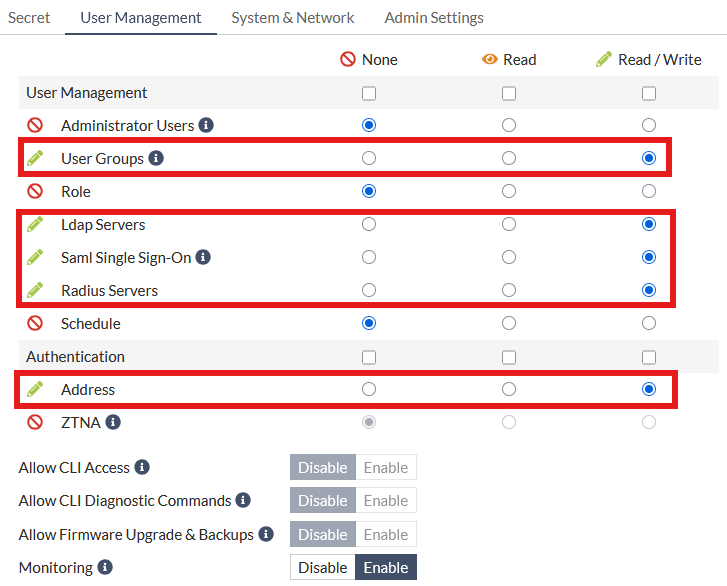
Task: Click info icon next to Saml Single Sign-On
Action: click(203, 258)
